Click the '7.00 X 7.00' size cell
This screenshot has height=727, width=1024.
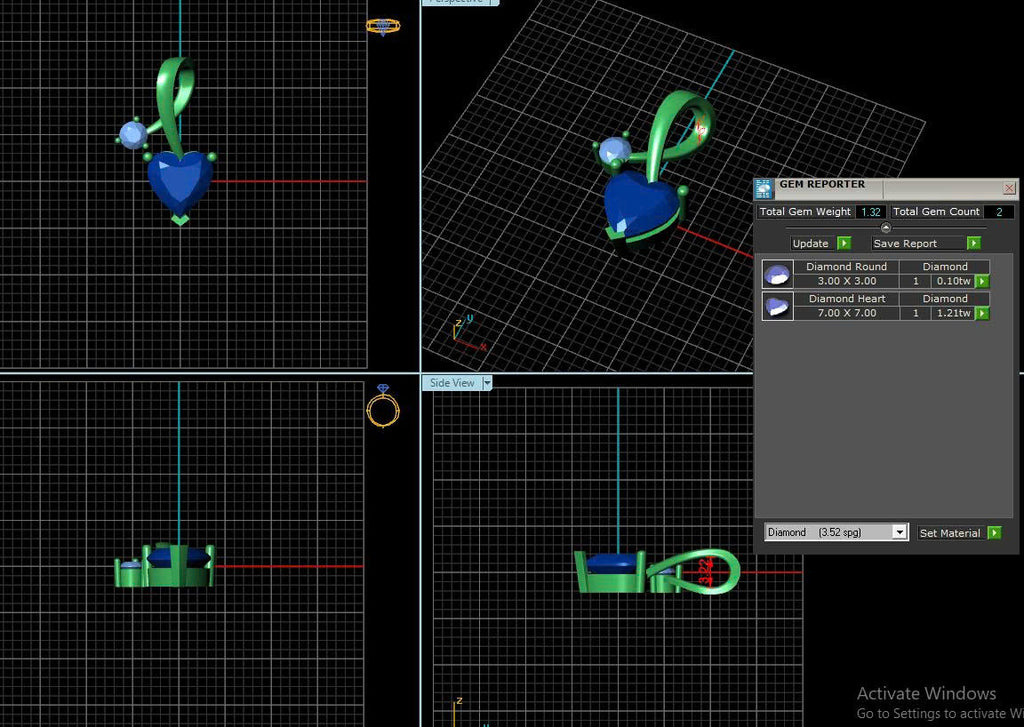[846, 313]
